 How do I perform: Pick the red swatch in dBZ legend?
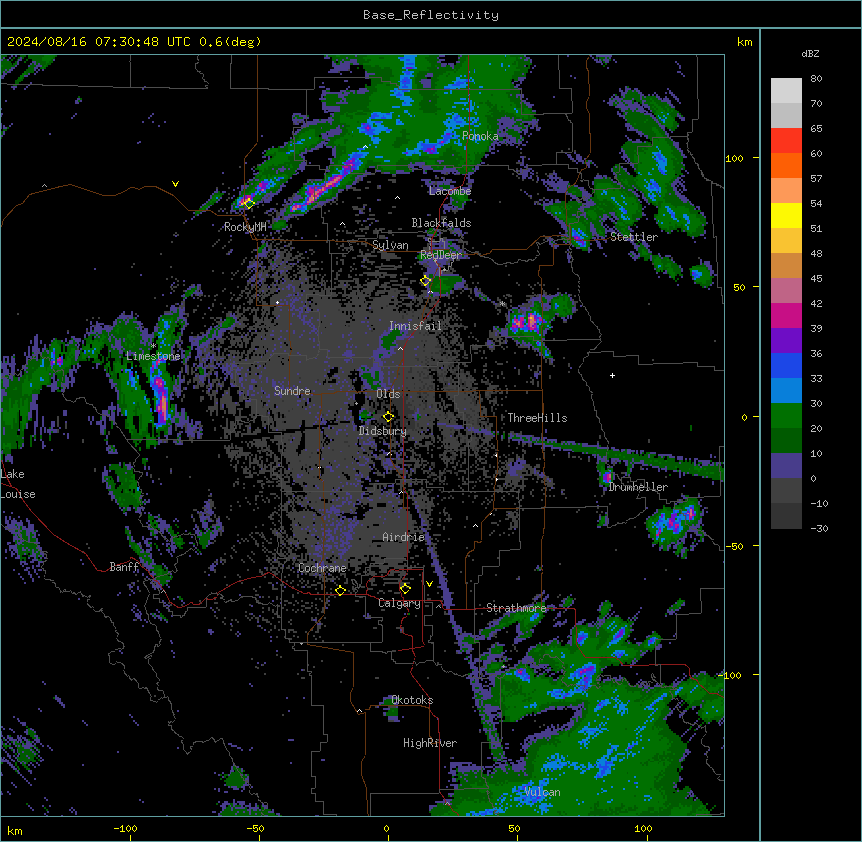click(786, 141)
